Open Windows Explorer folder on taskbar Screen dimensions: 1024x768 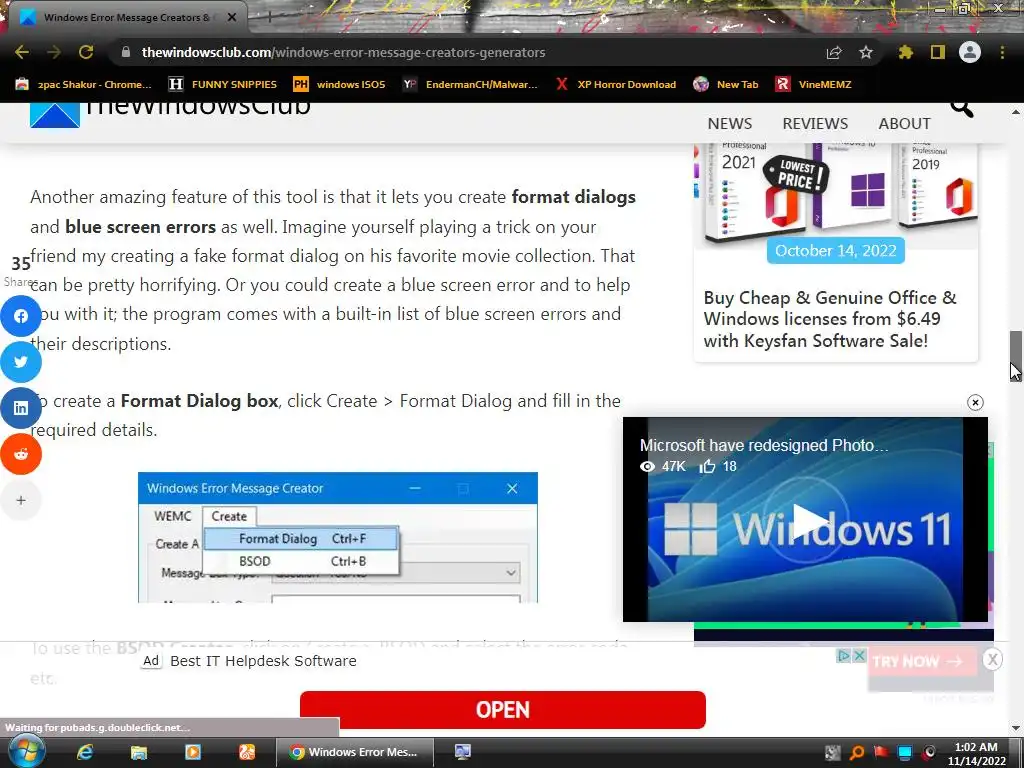click(138, 752)
